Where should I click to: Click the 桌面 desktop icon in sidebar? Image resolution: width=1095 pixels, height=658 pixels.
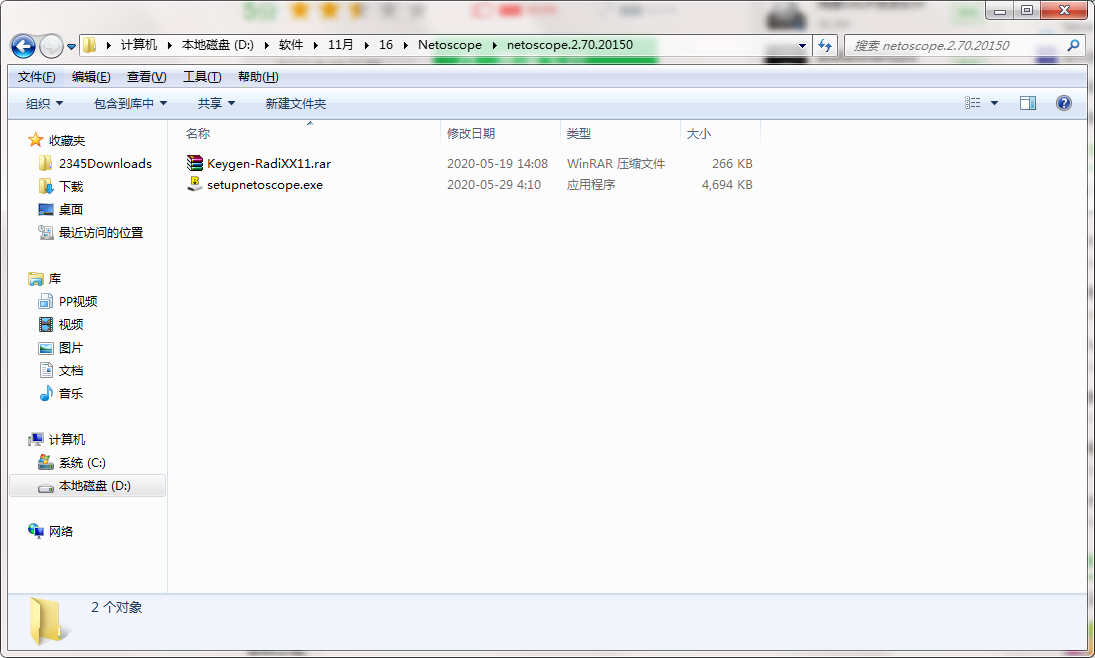(46, 210)
